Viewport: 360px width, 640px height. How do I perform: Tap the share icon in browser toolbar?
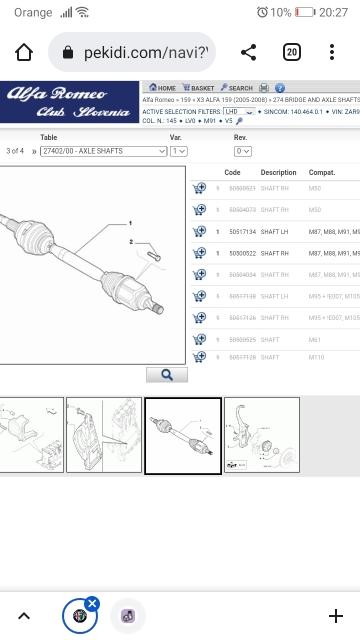(x=249, y=52)
